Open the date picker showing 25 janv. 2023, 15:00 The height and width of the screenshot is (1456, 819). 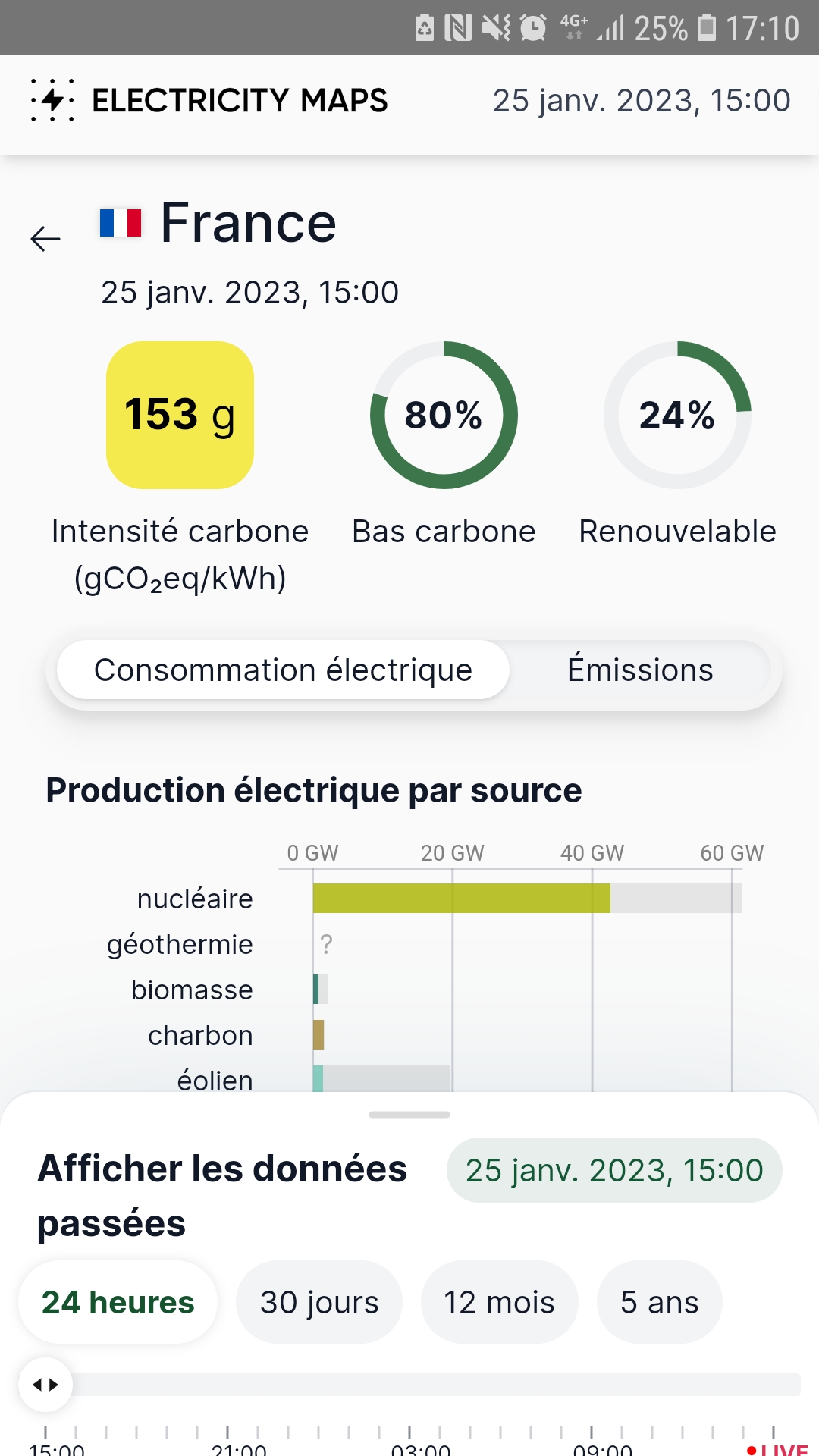click(x=614, y=1169)
